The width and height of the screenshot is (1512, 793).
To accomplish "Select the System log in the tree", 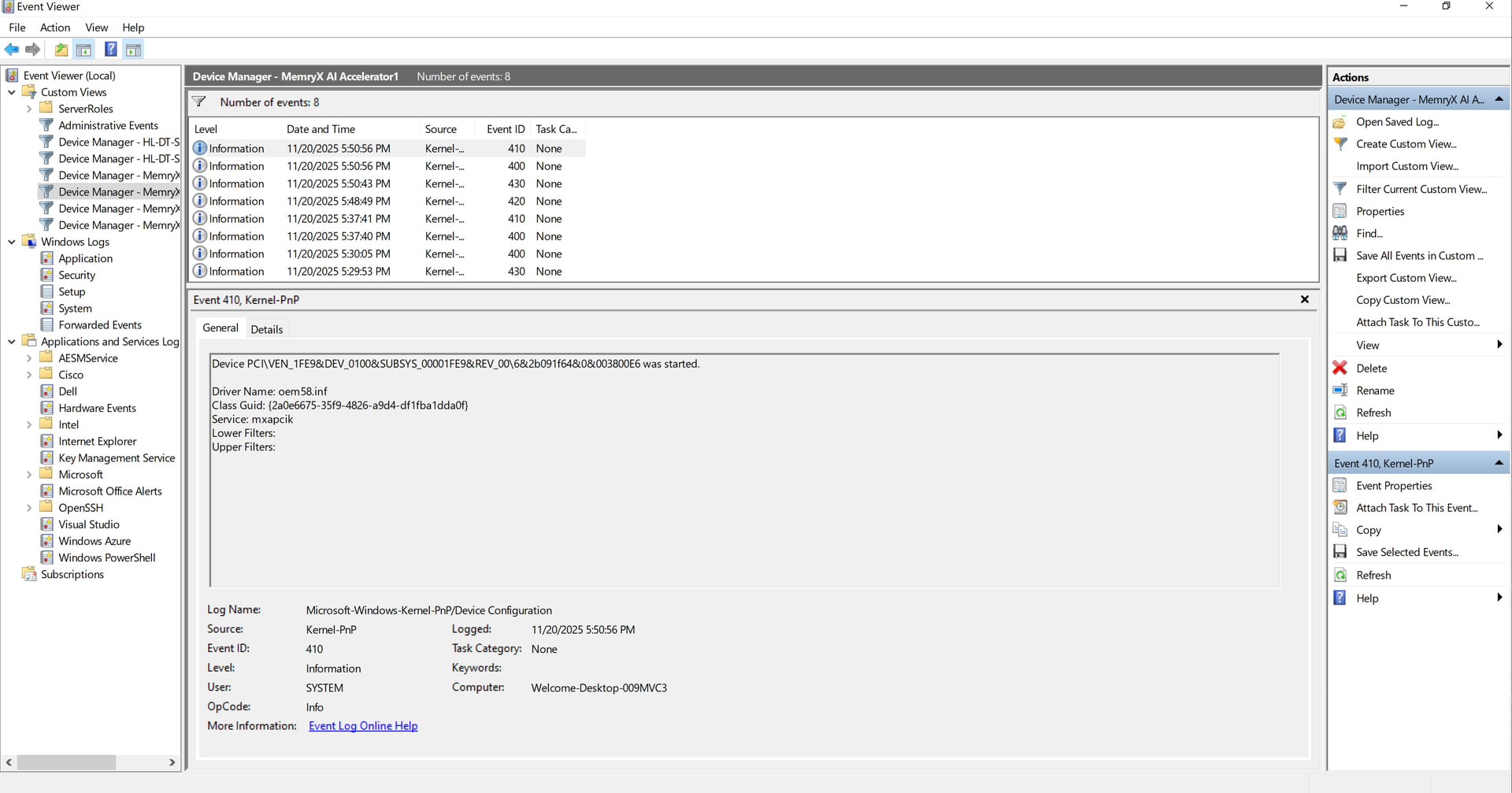I will 75,309.
